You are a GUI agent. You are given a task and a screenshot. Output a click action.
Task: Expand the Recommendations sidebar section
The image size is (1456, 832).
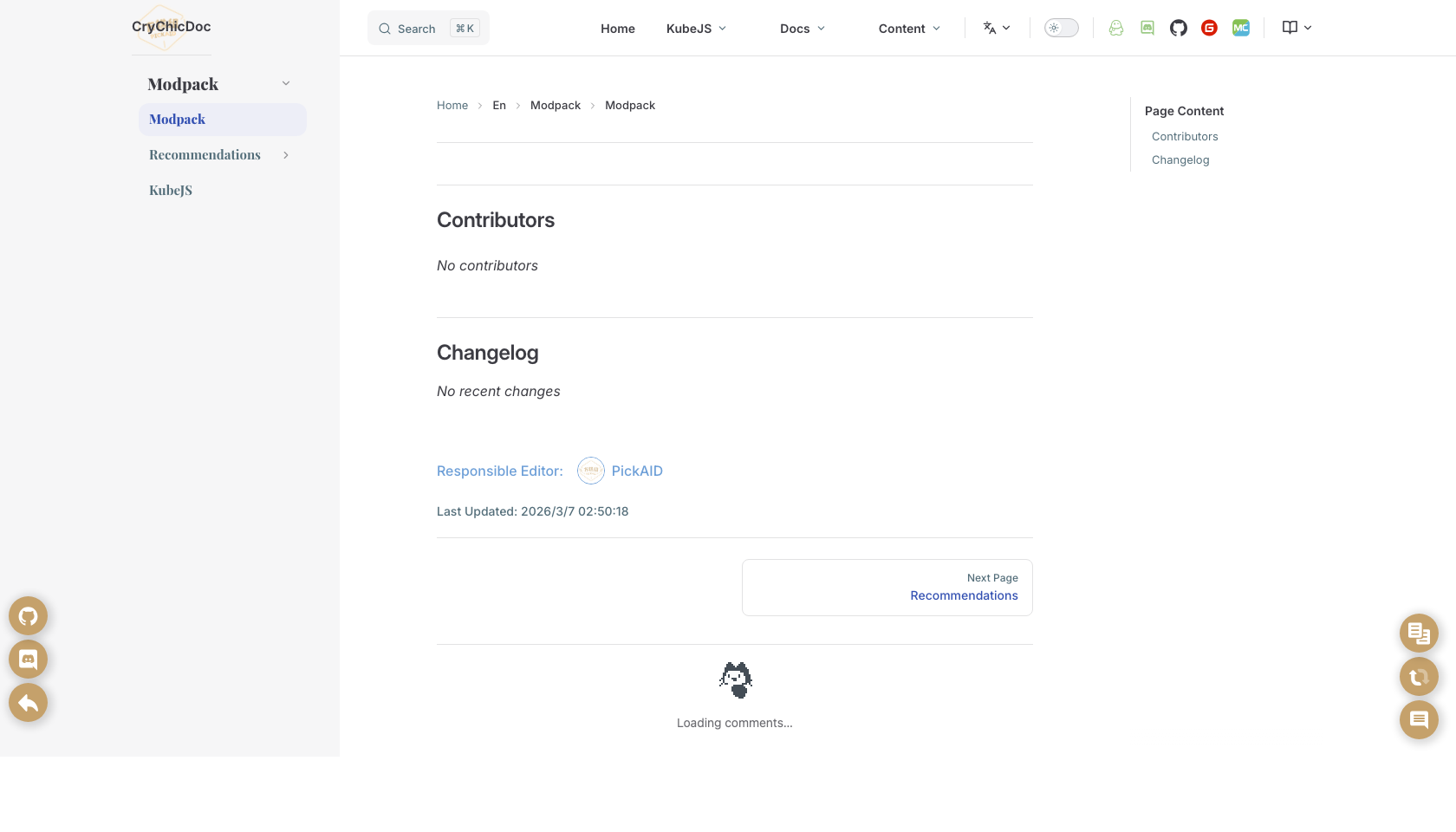click(286, 154)
